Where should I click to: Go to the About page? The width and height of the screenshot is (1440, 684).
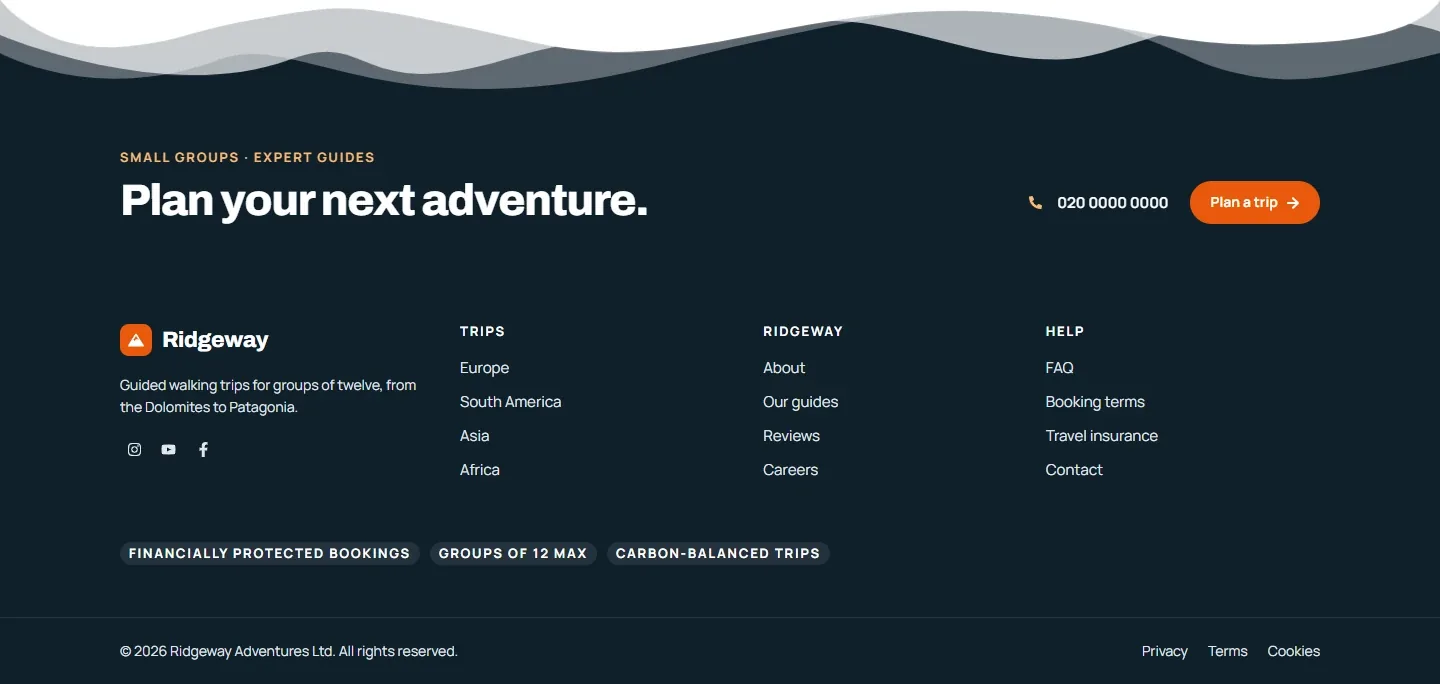coord(784,368)
